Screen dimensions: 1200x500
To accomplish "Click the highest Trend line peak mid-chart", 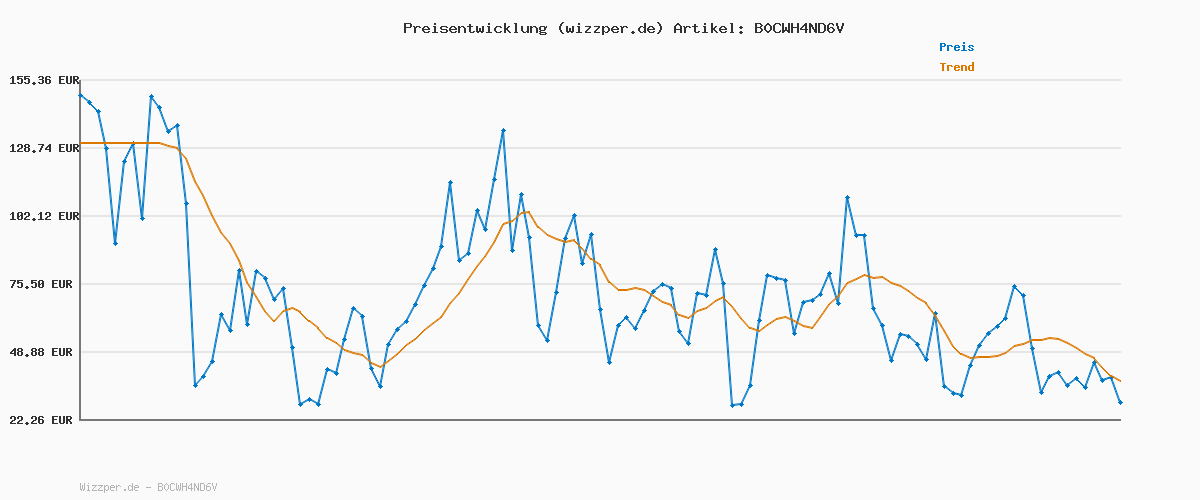I will (x=528, y=211).
